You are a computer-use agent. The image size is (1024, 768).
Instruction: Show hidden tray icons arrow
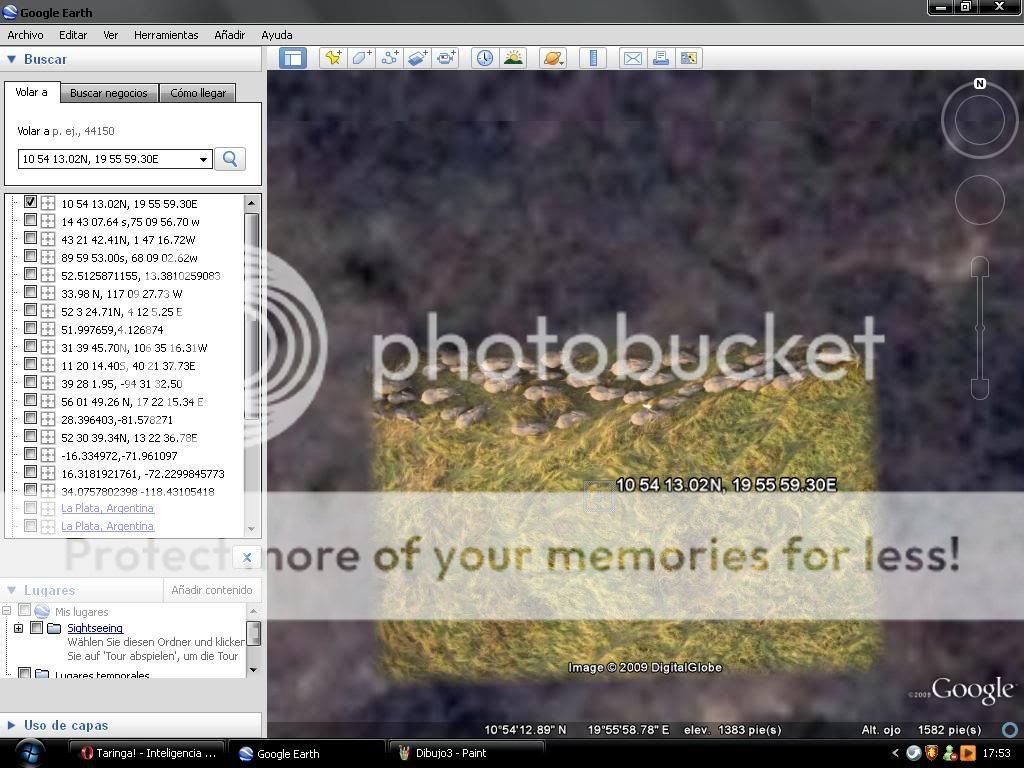895,753
